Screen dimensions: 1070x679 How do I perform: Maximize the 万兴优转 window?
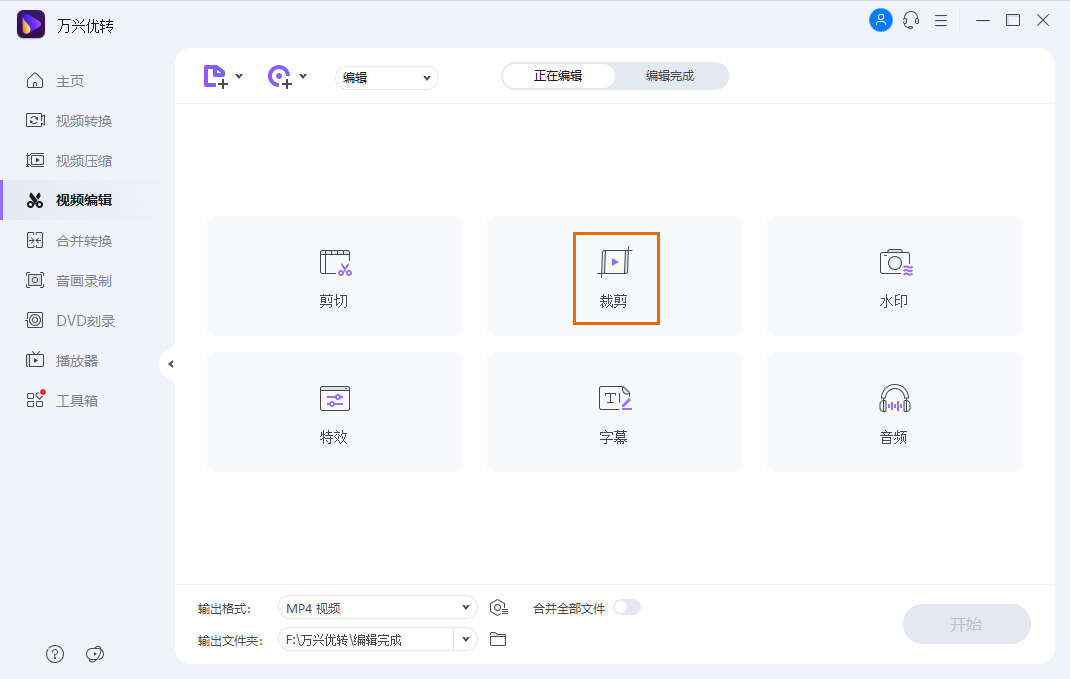[x=1013, y=20]
